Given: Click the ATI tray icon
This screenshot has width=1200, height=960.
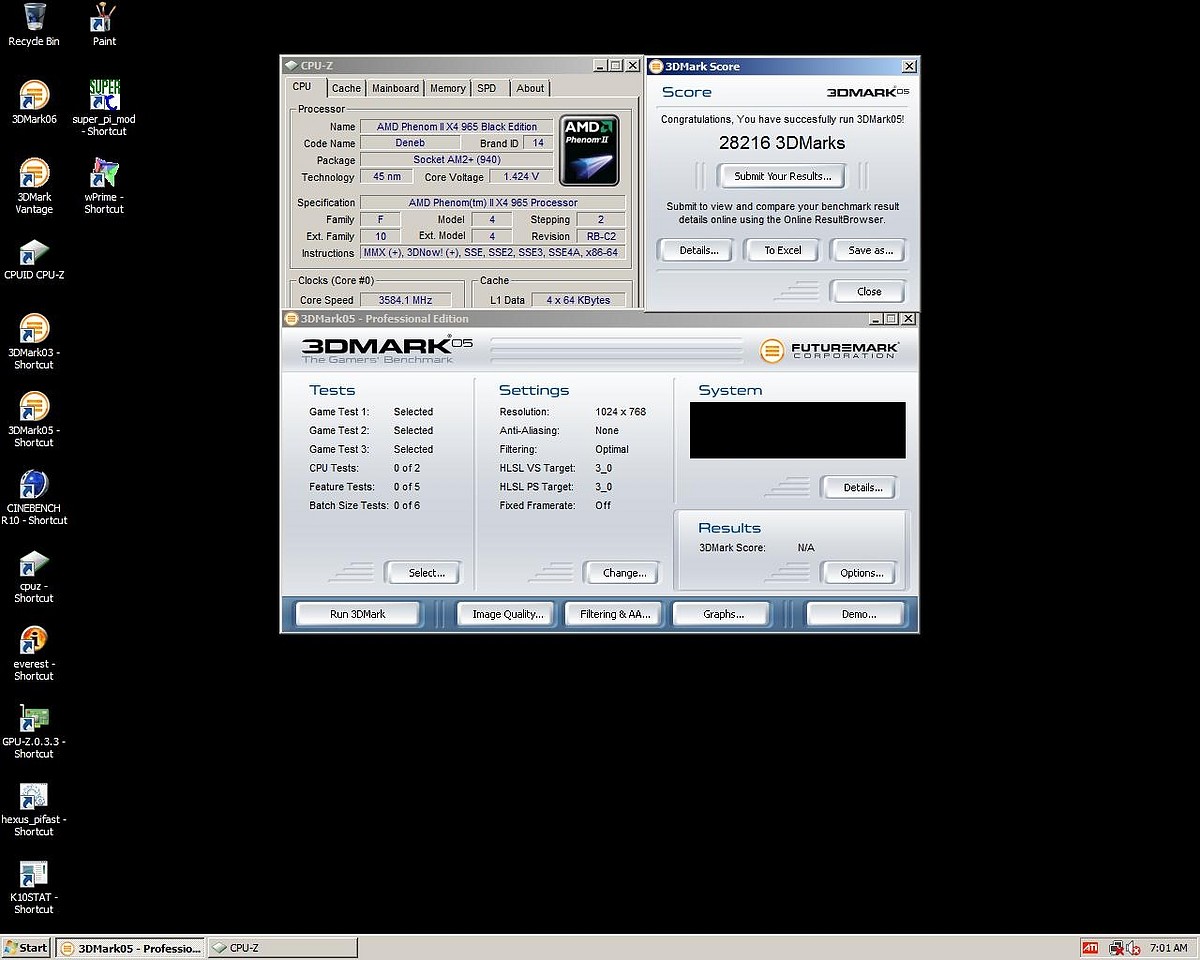Looking at the screenshot, I should point(1090,947).
